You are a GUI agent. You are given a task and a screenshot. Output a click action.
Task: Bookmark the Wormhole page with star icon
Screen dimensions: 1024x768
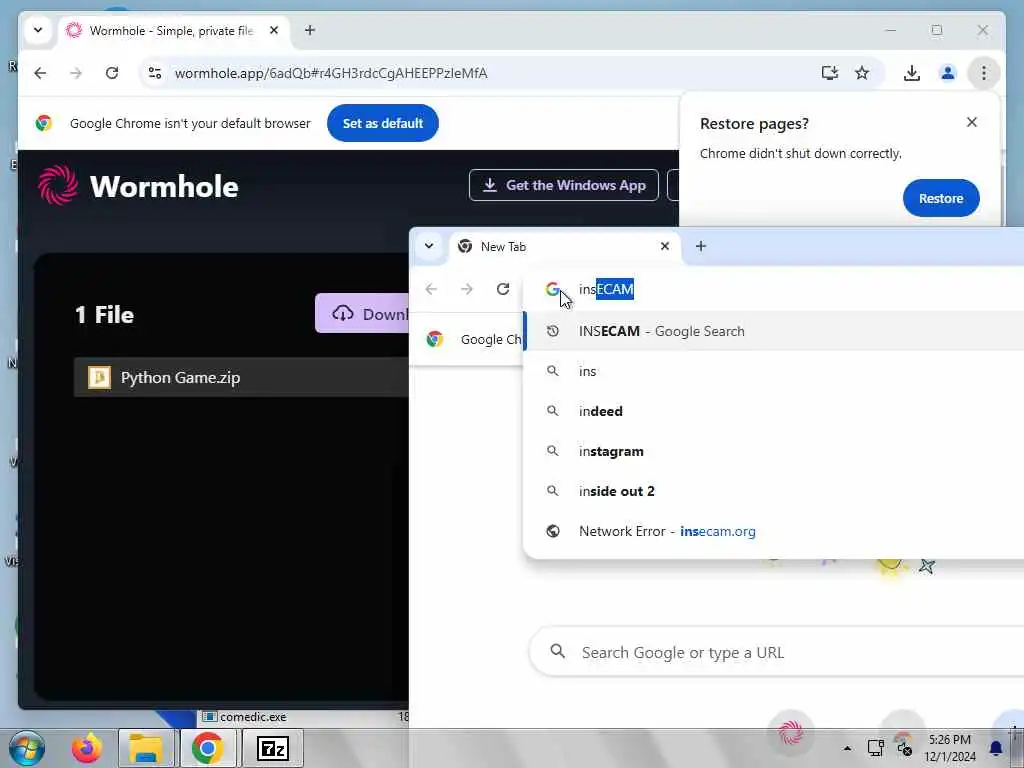pyautogui.click(x=862, y=73)
